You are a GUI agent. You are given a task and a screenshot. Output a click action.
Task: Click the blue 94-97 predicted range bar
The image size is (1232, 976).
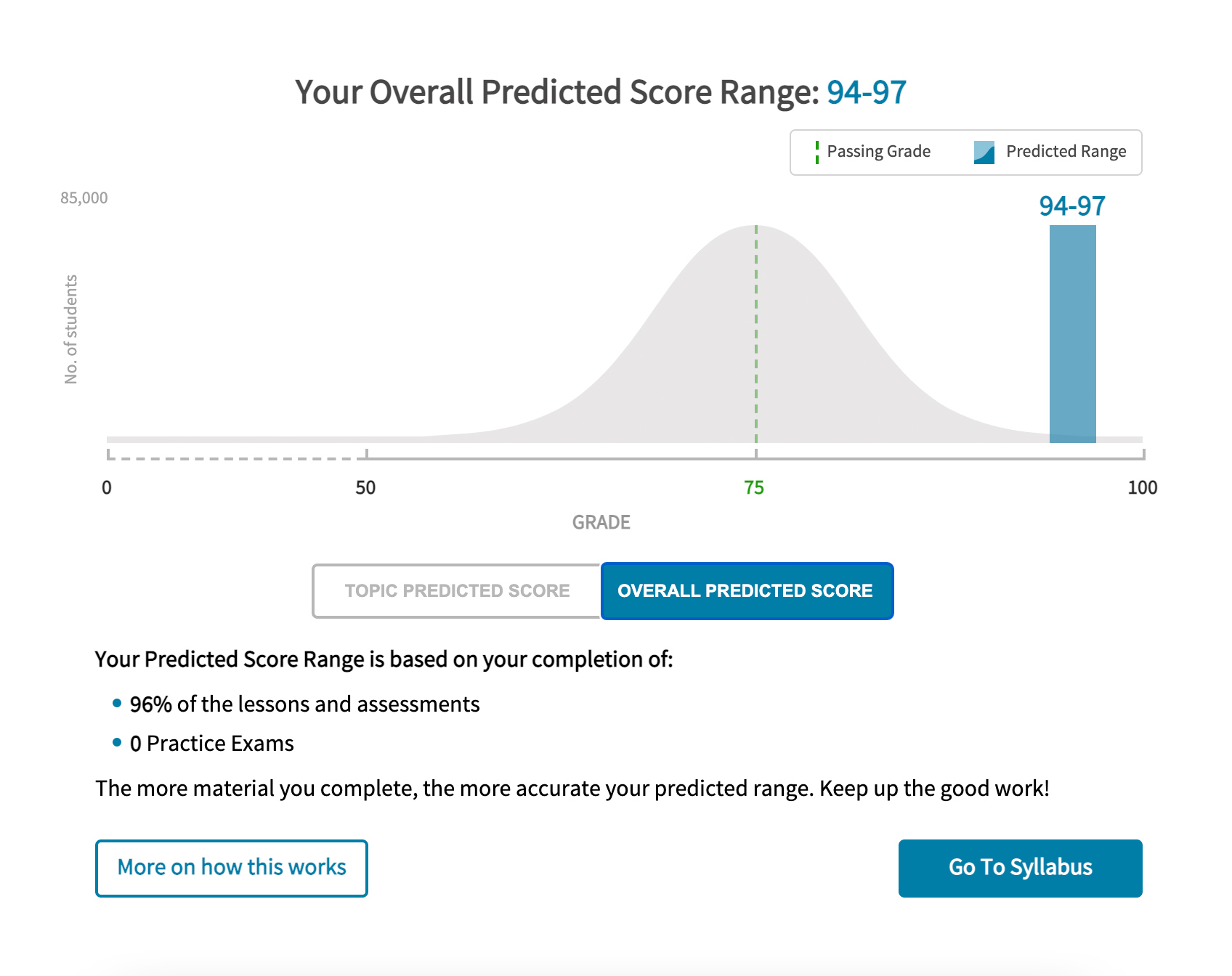pyautogui.click(x=1073, y=334)
